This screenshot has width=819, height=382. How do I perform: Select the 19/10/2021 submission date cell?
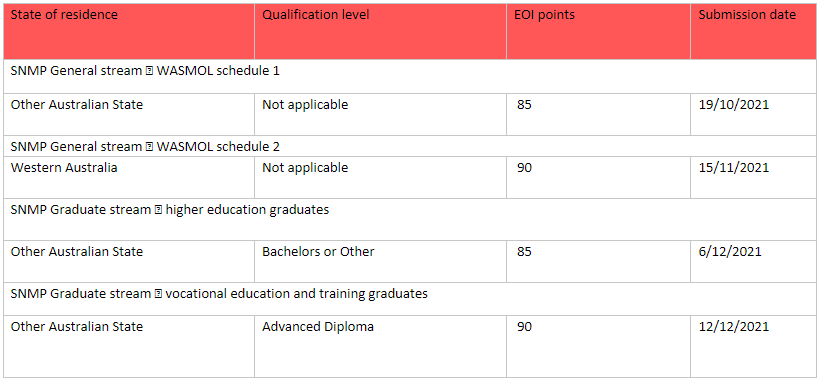point(753,114)
